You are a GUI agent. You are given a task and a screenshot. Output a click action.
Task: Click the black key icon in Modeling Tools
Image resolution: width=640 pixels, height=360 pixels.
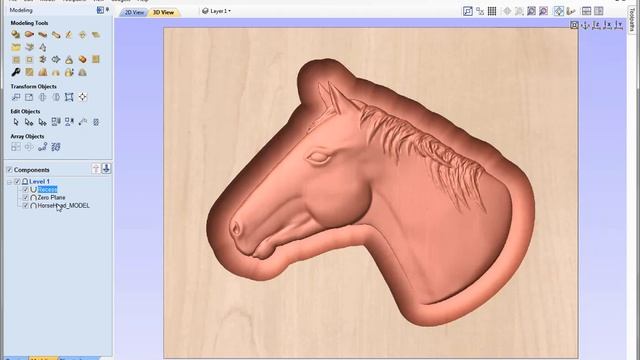[16, 72]
